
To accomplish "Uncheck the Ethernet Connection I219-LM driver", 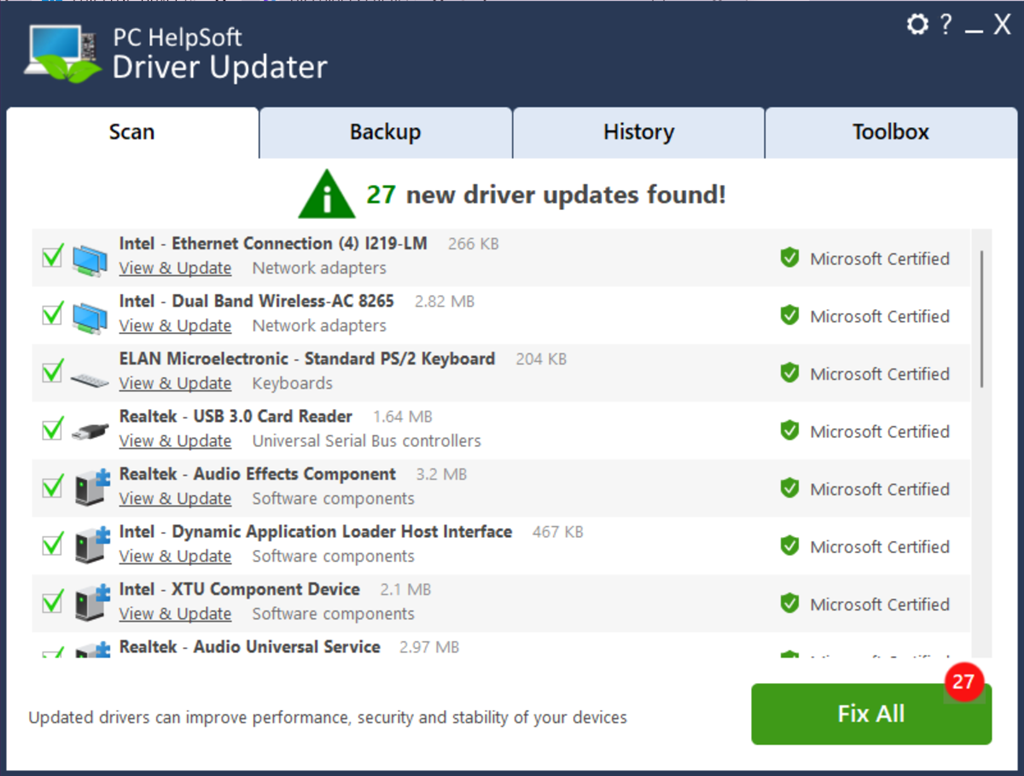I will (53, 257).
